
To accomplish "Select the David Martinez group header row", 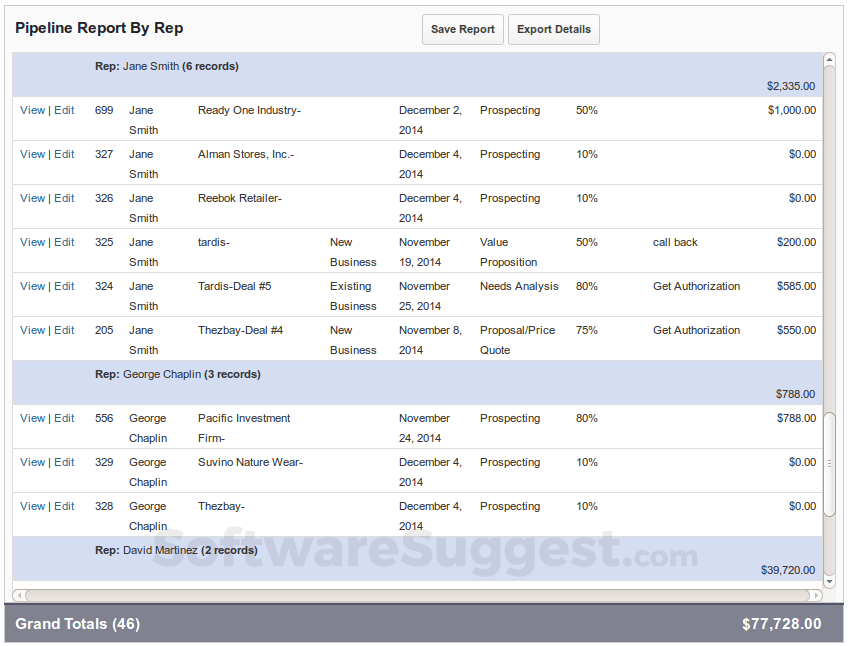I will point(400,550).
